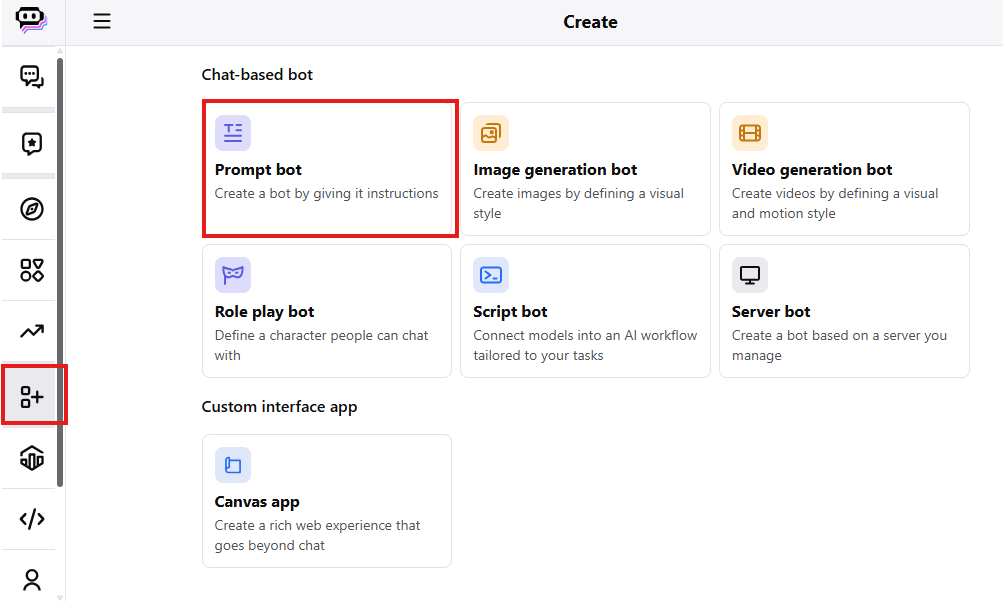Select the Video generation bot option
Viewport: 1003px width, 601px height.
coord(843,169)
